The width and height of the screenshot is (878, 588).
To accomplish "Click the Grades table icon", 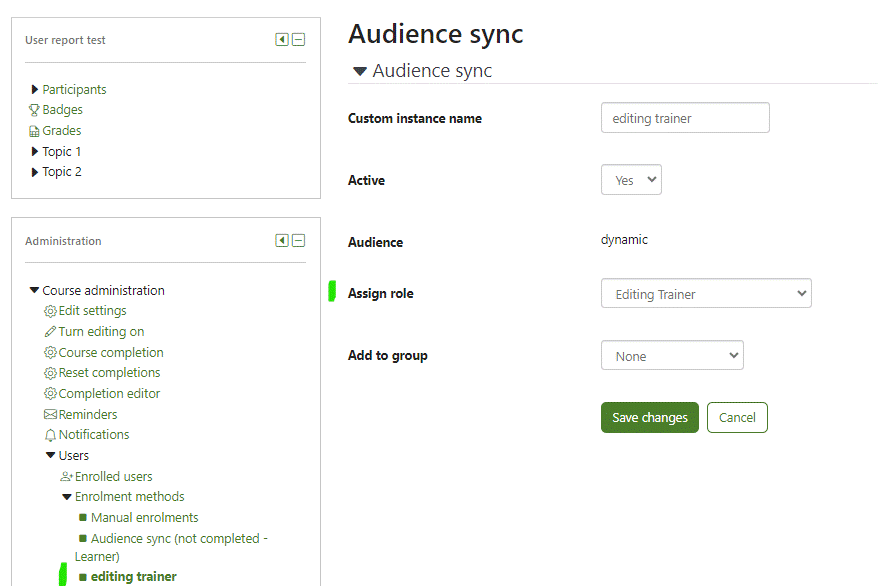I will coord(34,131).
